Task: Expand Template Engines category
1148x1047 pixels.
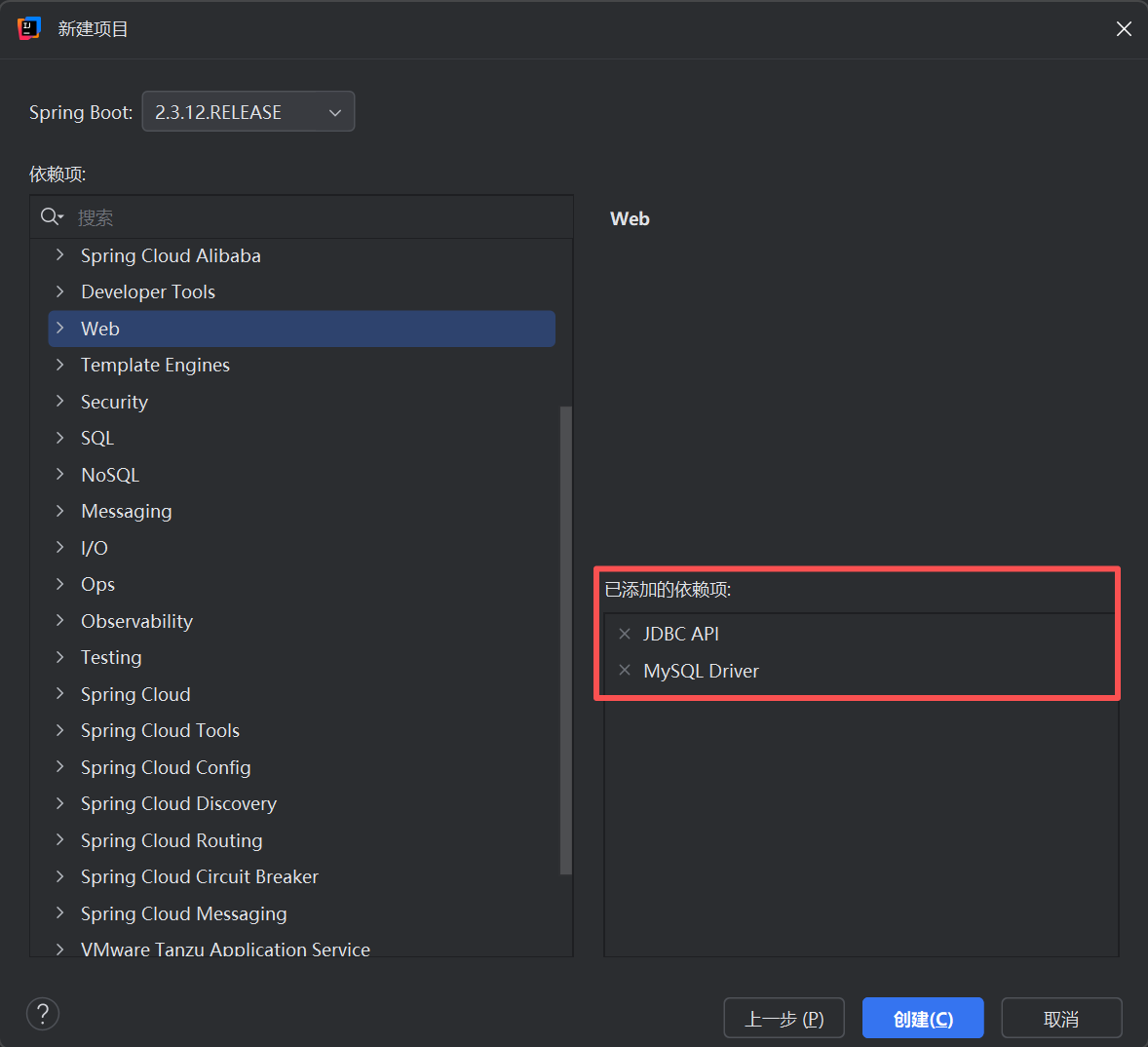Action: pos(60,365)
